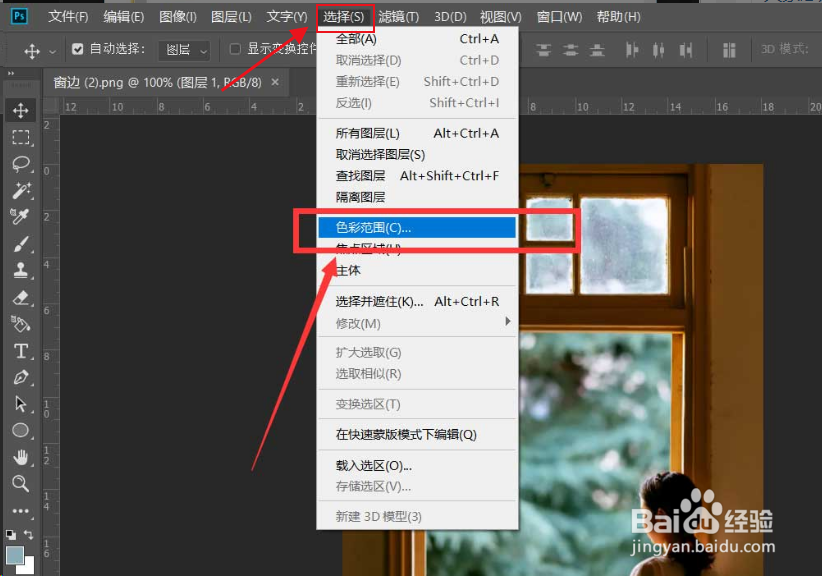
Task: Choose 在快速蒙版模式下编辑(Q) entry
Action: coord(417,434)
